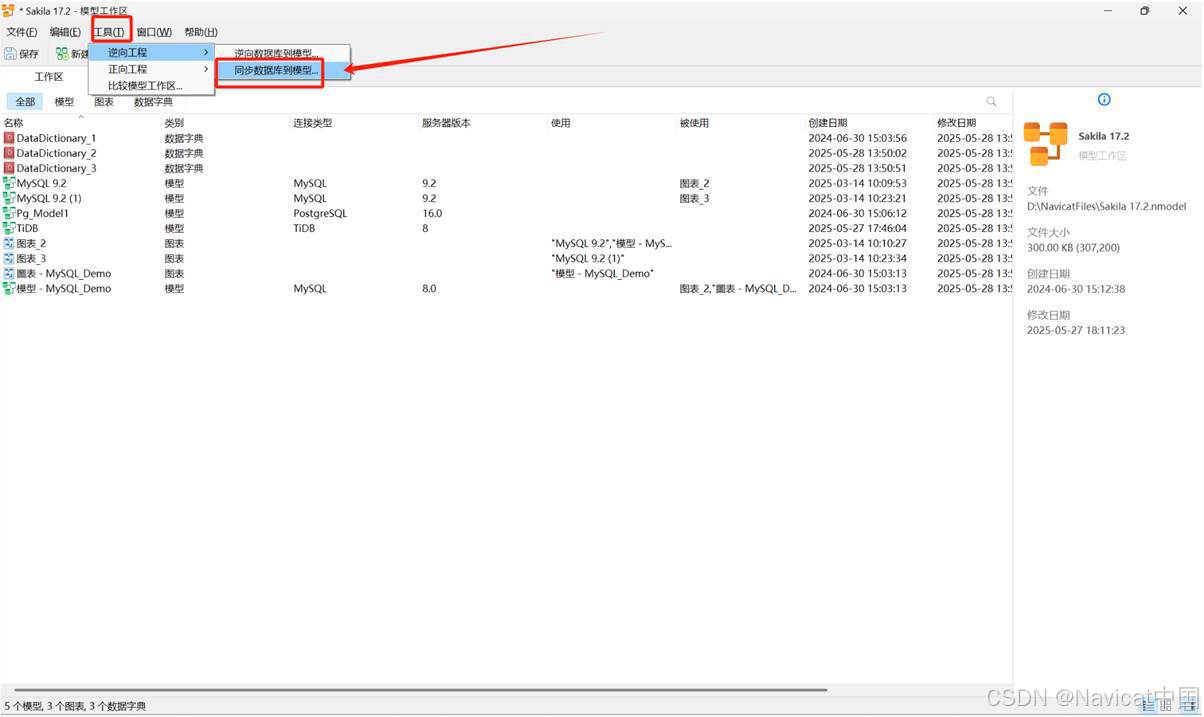Select the 图表 filter tab

[x=104, y=102]
